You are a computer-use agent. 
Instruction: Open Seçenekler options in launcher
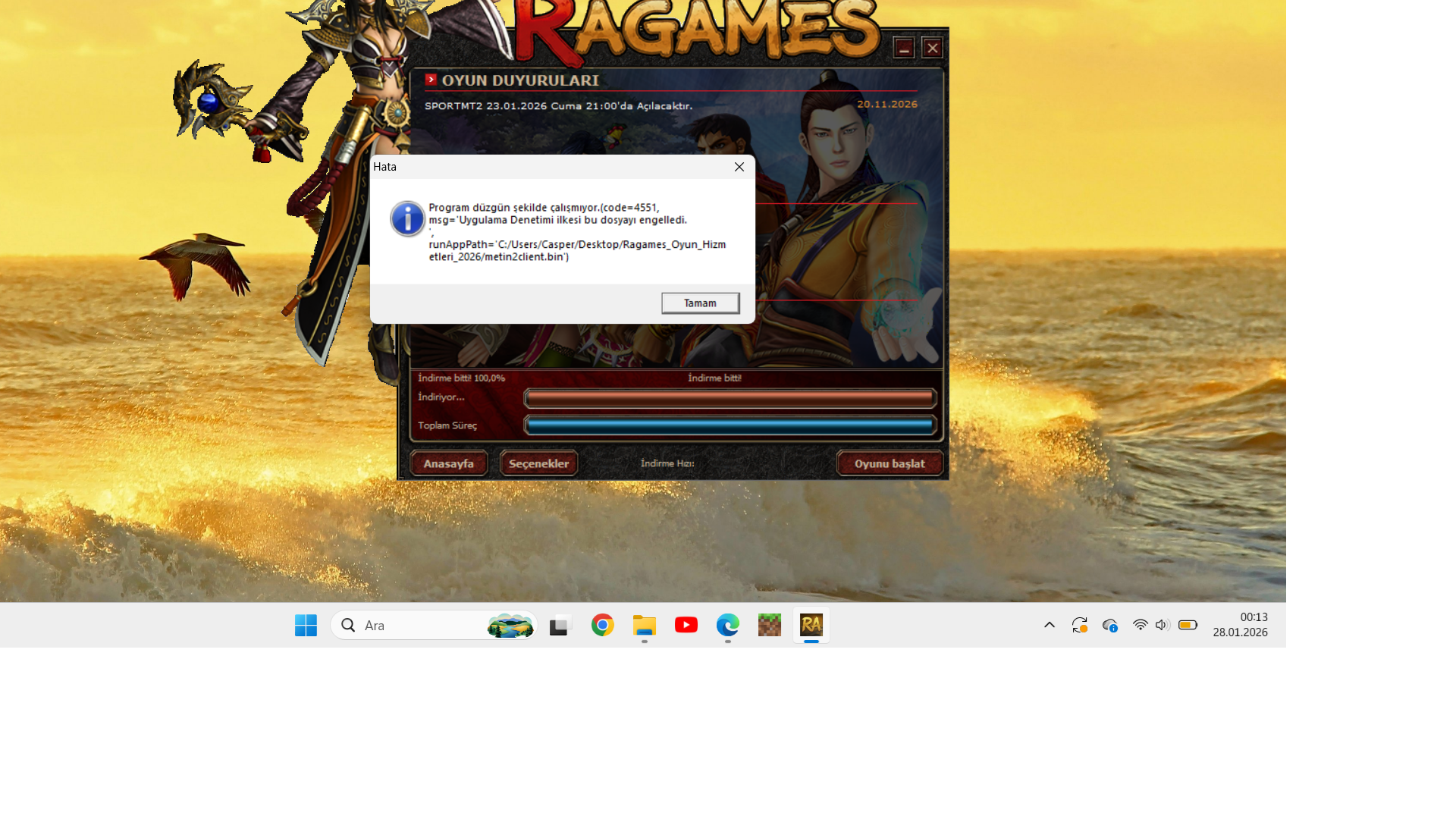pyautogui.click(x=538, y=463)
